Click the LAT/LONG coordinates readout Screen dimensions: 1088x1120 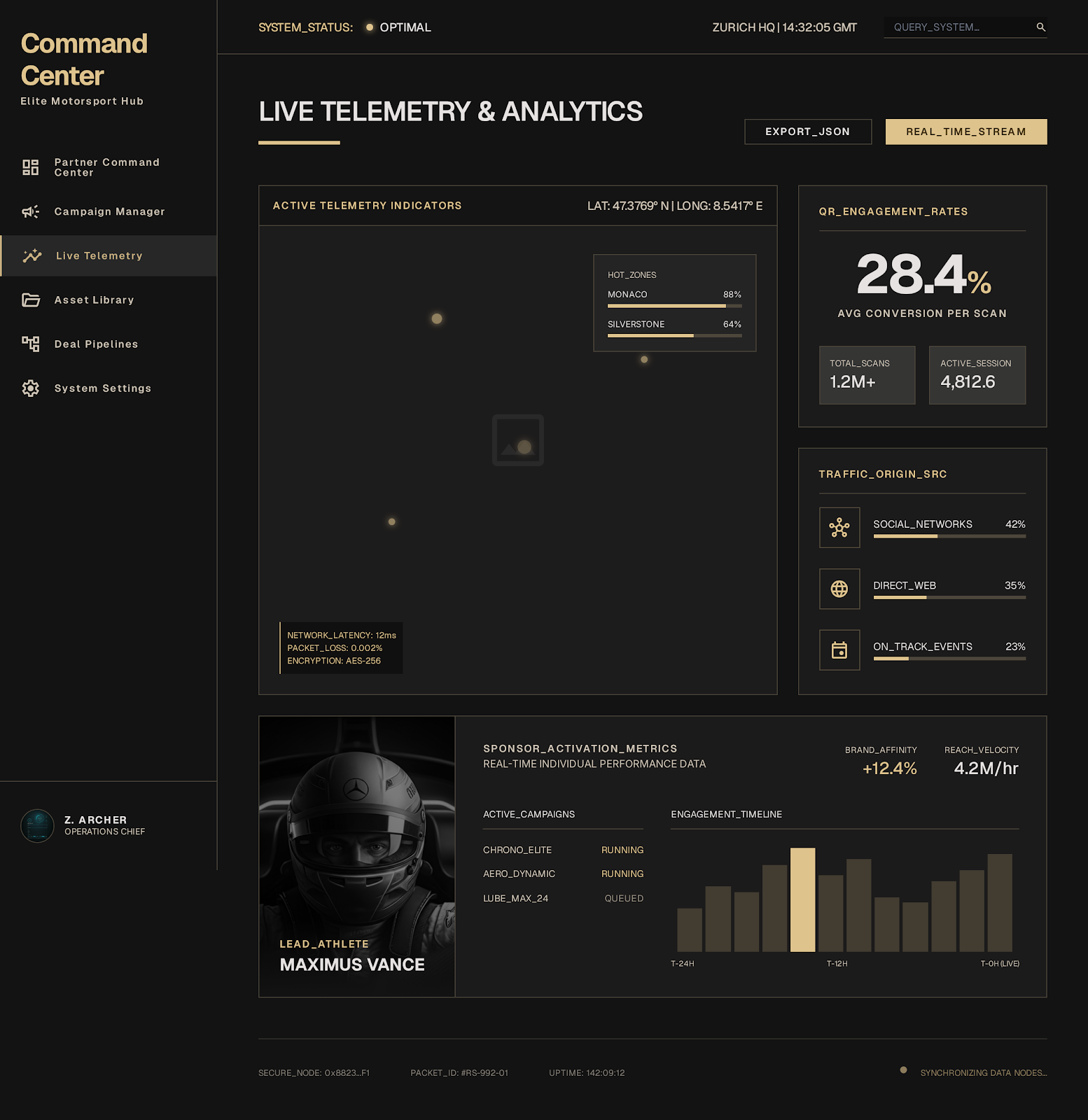tap(675, 206)
